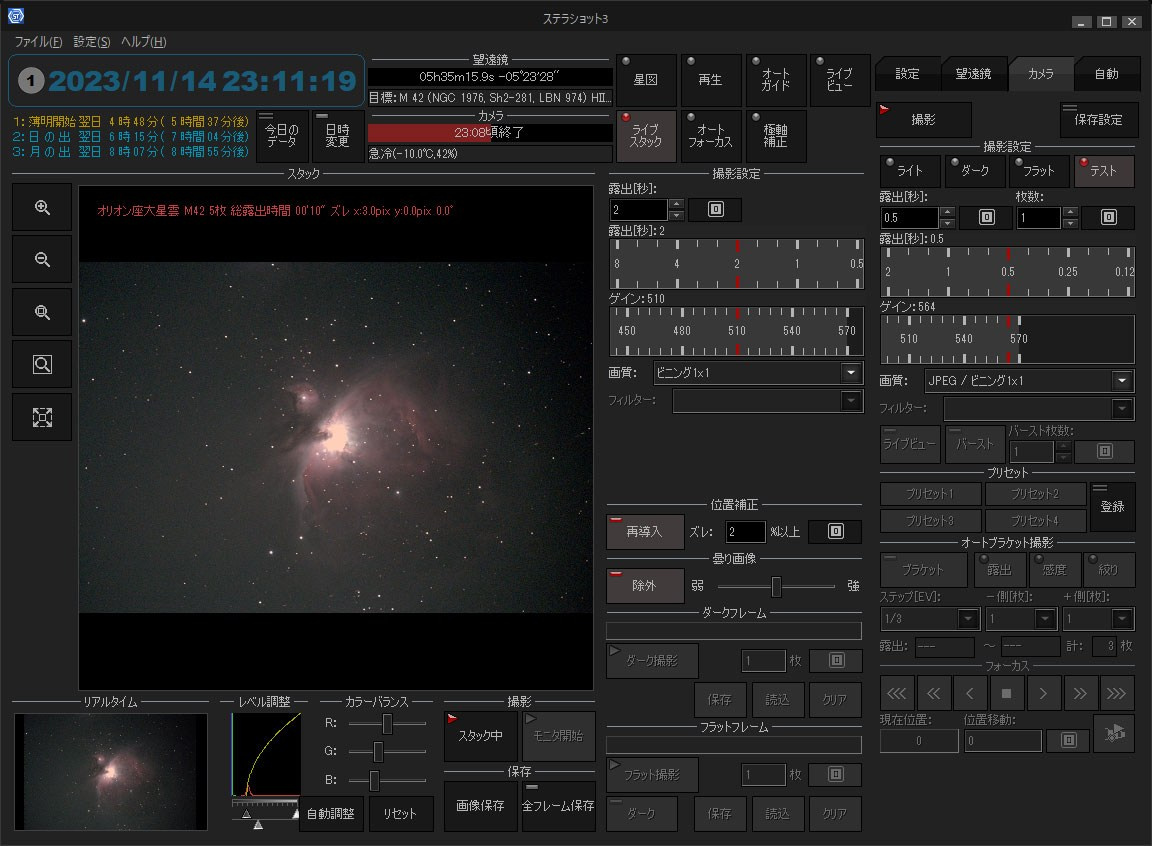Switch to the 望遠鏡 tab

[x=973, y=74]
